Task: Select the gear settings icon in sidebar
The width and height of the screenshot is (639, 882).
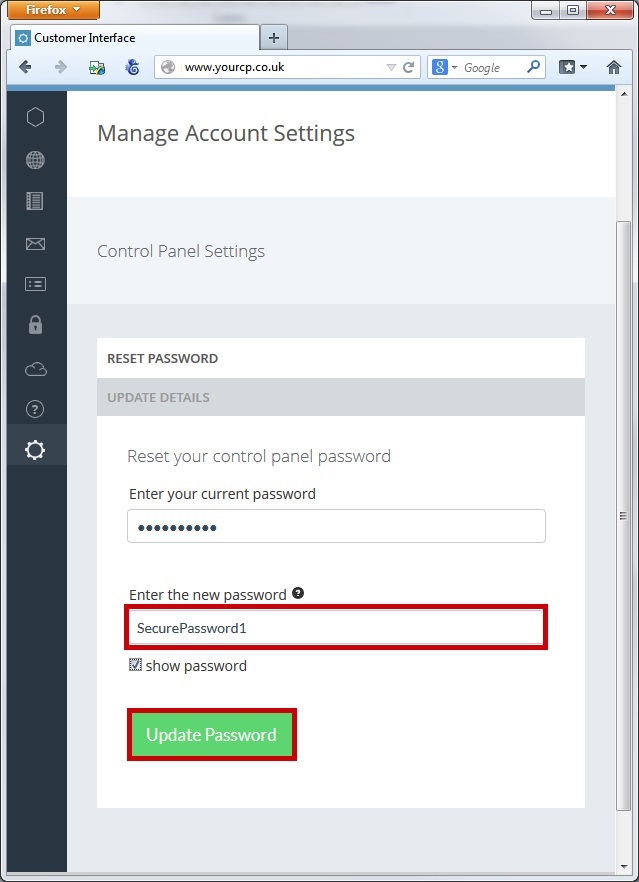Action: click(x=35, y=450)
